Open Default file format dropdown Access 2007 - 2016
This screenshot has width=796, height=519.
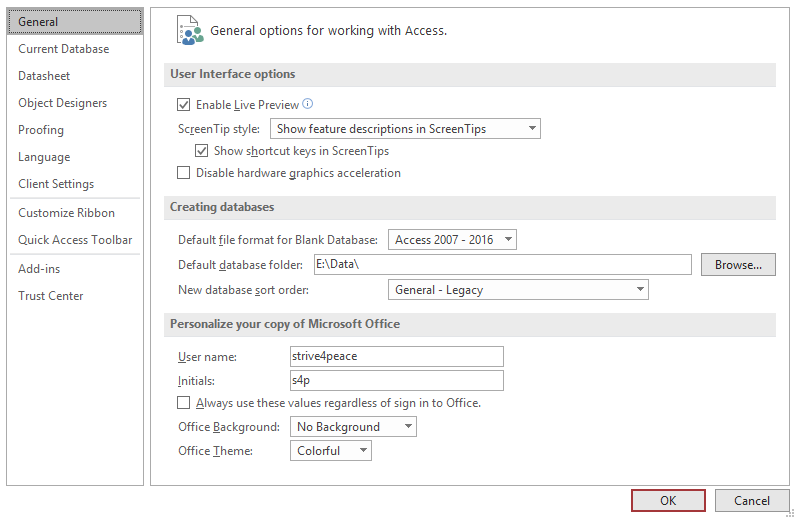point(452,239)
